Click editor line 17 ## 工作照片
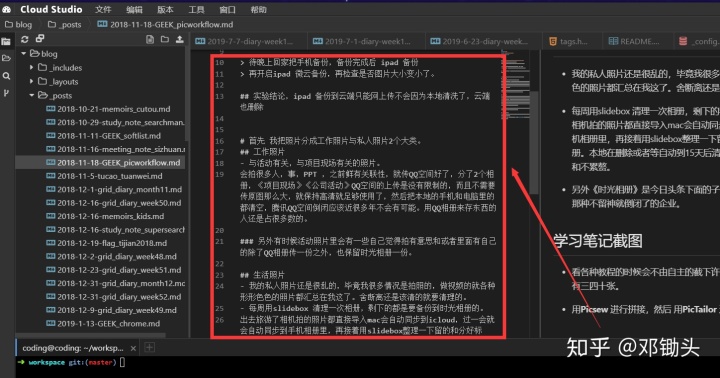Screen dimensions: 720x378 click(262, 152)
